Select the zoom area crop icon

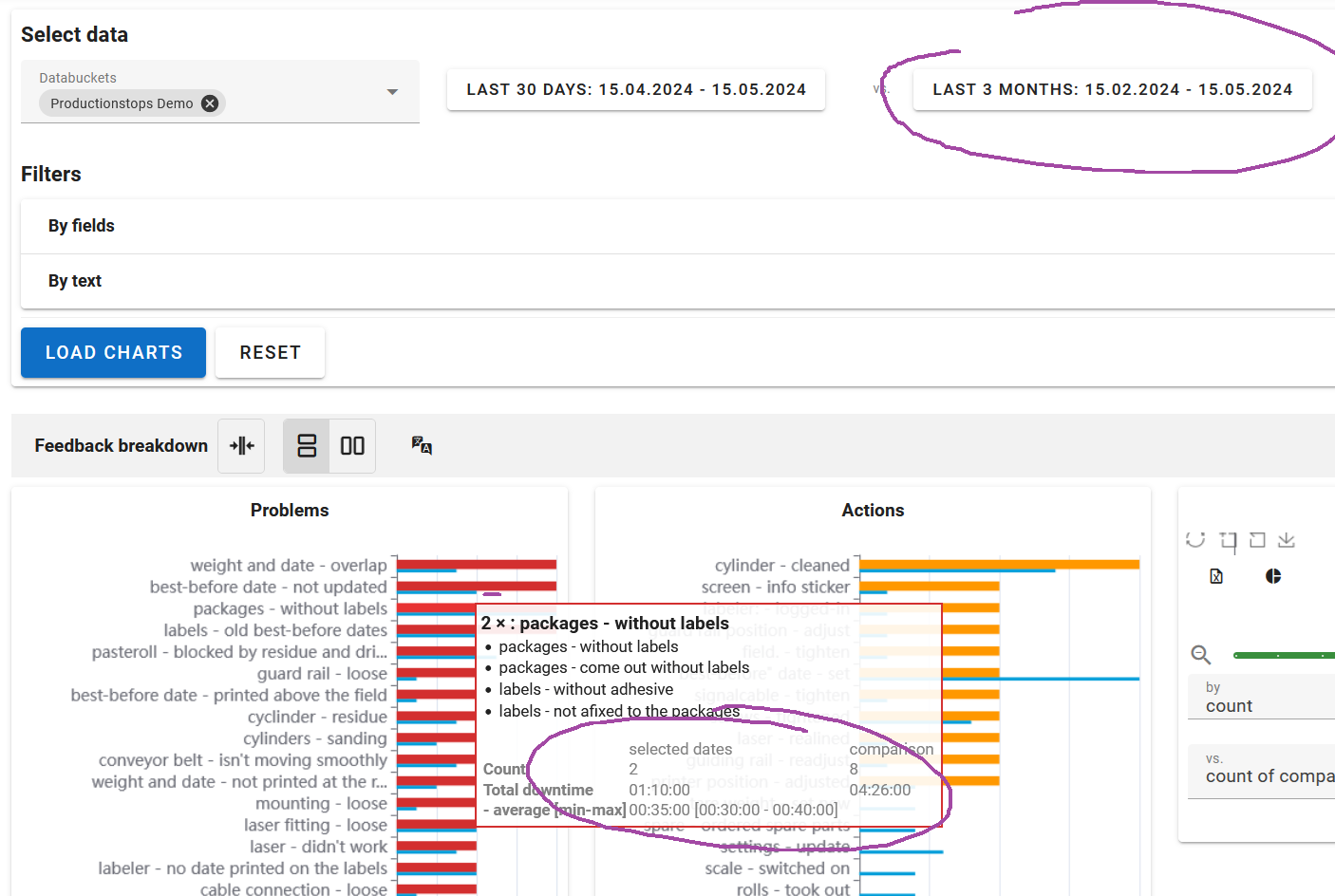point(1228,541)
